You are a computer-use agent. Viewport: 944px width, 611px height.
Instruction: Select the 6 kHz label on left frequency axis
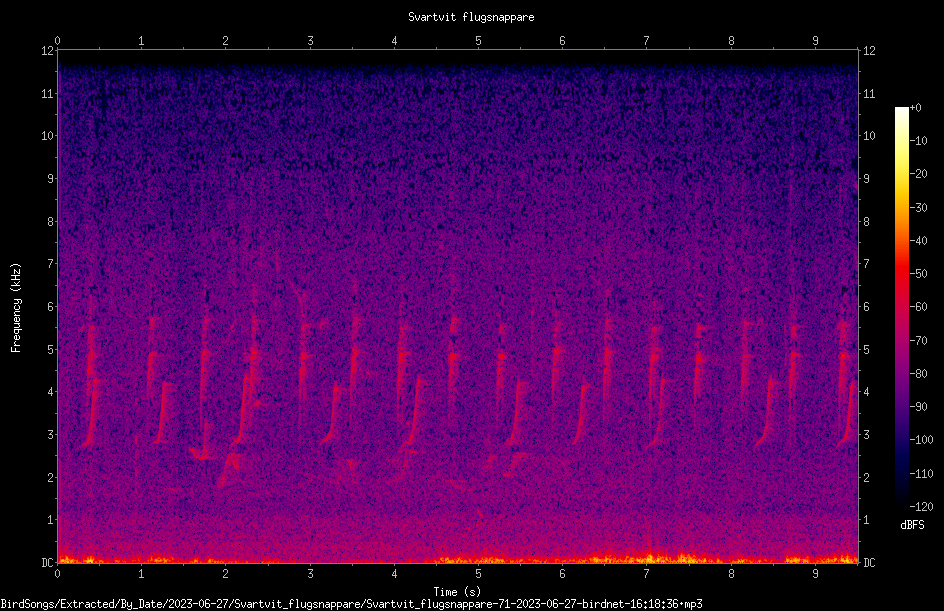pos(51,306)
